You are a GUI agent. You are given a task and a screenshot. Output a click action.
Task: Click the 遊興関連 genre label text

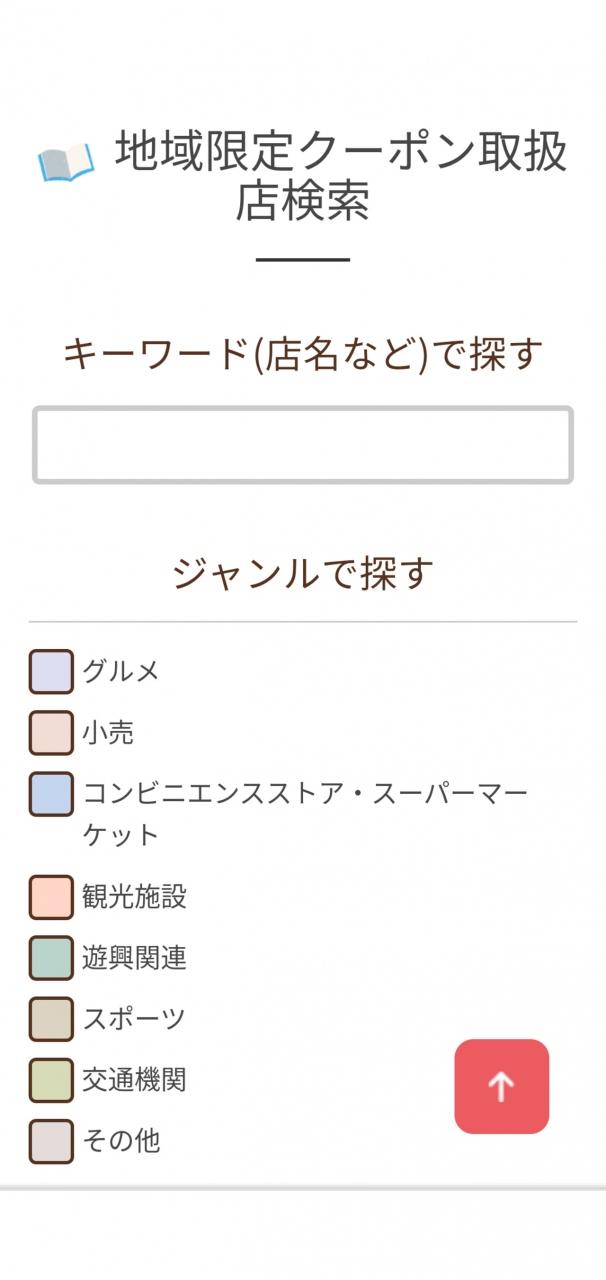pos(134,958)
